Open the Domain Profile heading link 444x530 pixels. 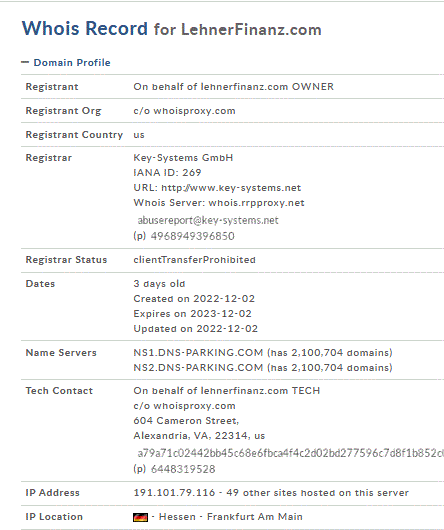(x=72, y=63)
